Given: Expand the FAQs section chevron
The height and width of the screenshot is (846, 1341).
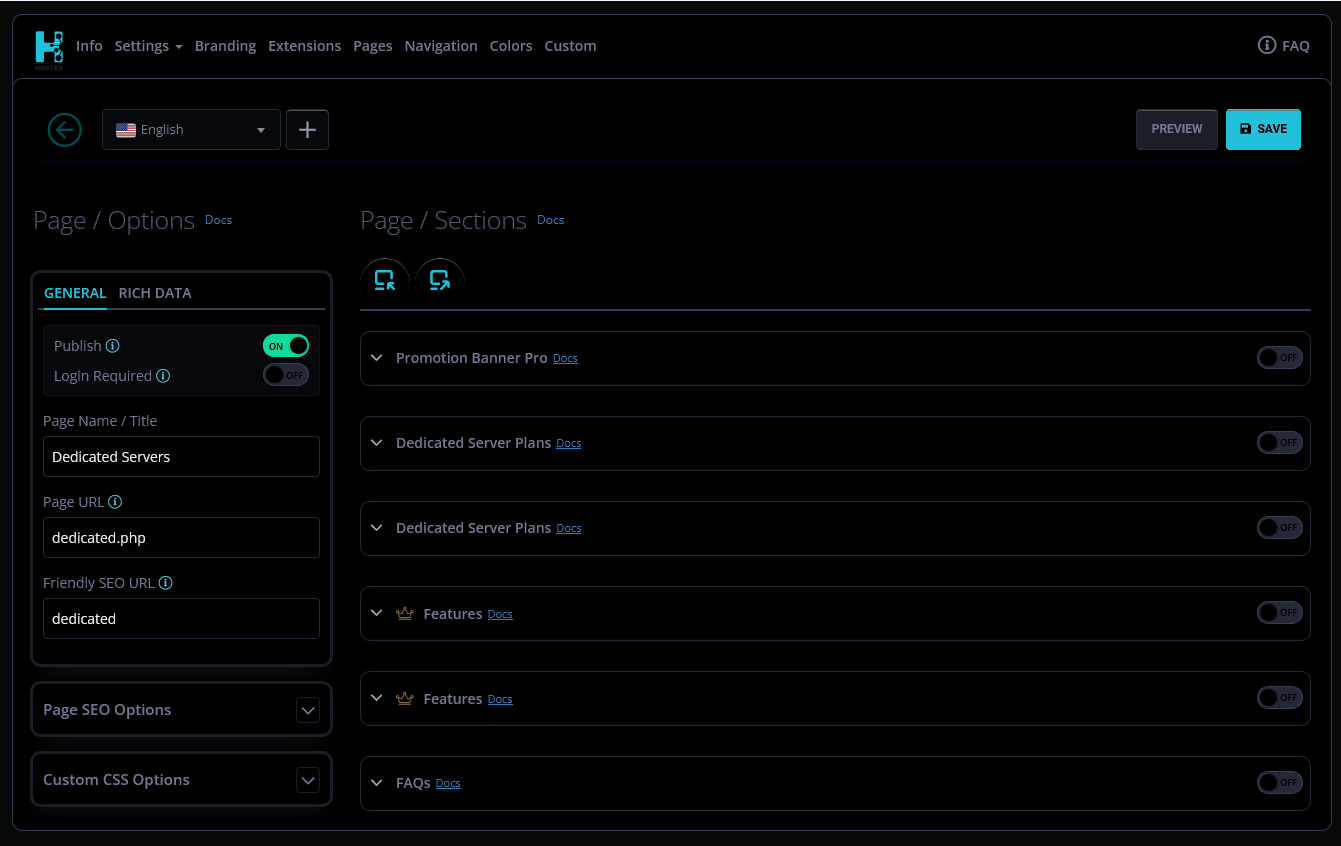Looking at the screenshot, I should pos(377,783).
